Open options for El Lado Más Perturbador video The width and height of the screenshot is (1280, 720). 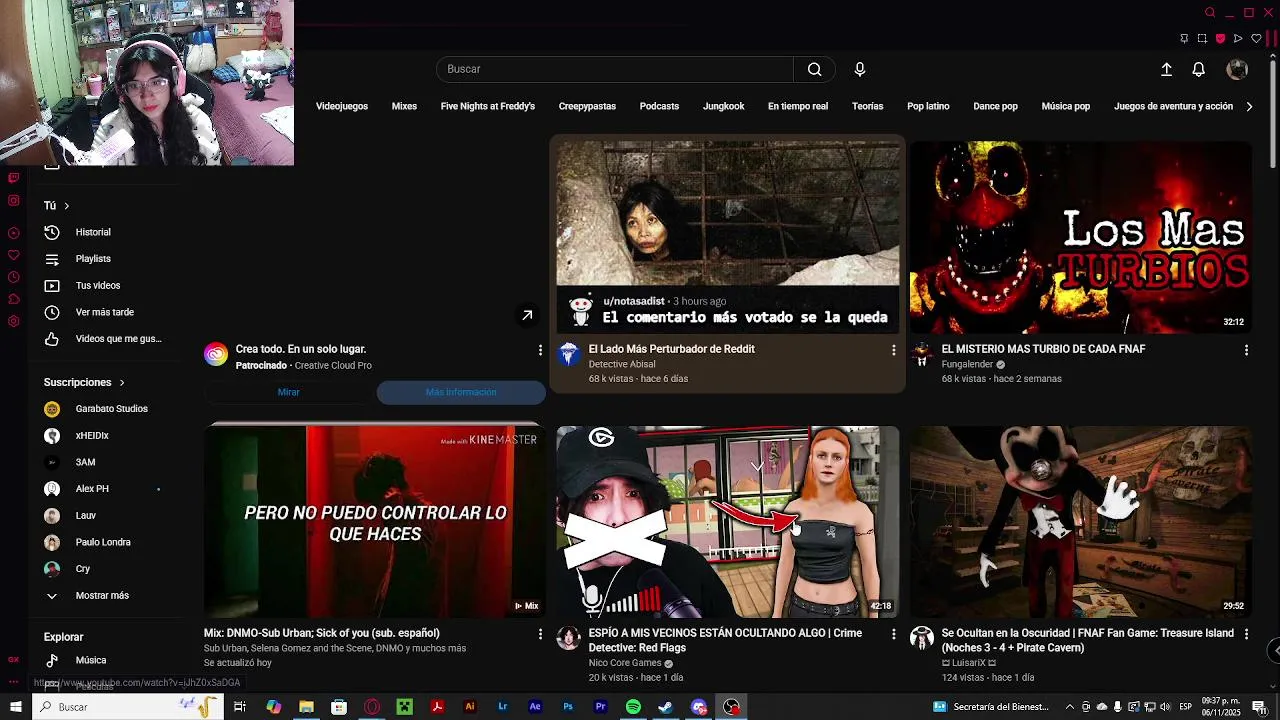[893, 350]
